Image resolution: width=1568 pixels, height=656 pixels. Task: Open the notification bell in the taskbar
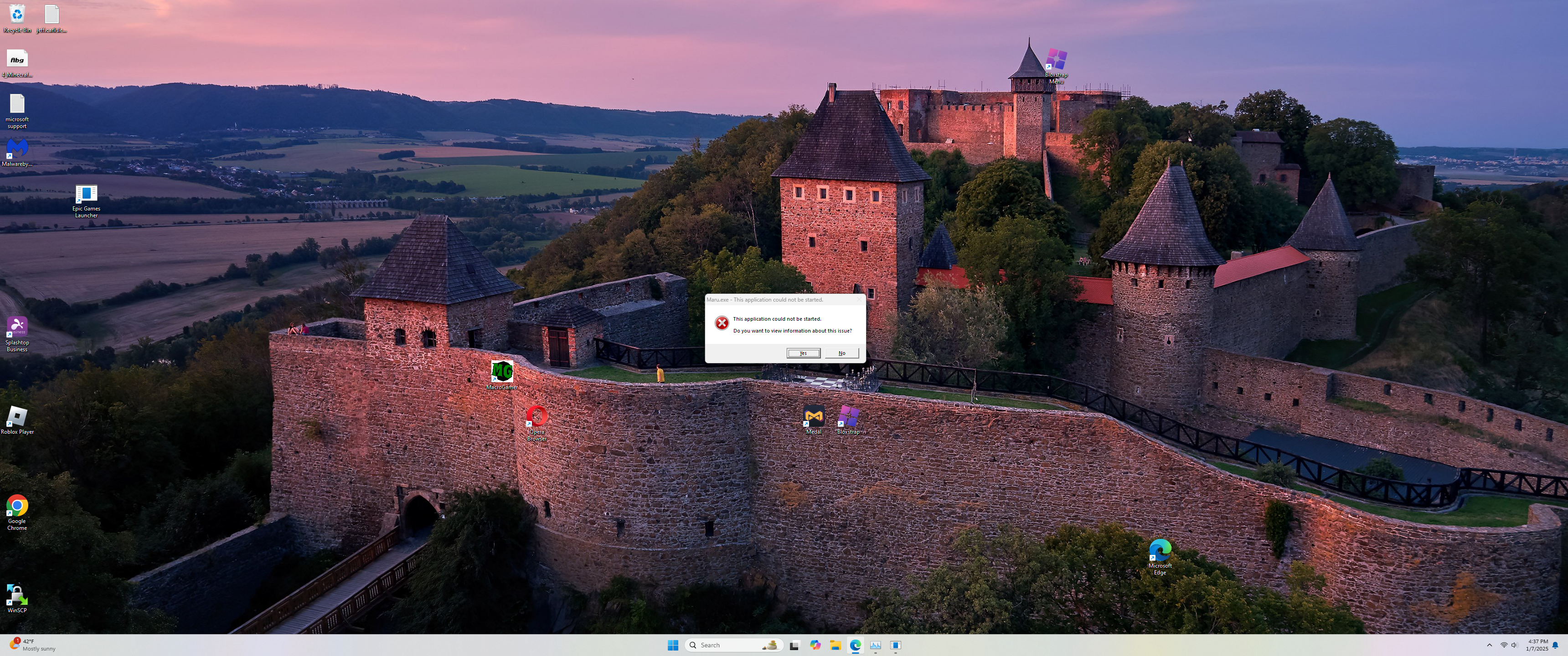click(1555, 645)
